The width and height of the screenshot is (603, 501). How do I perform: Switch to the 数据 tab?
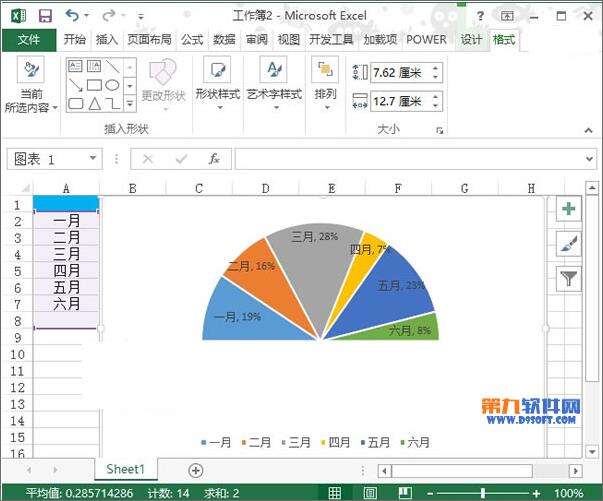(x=224, y=40)
